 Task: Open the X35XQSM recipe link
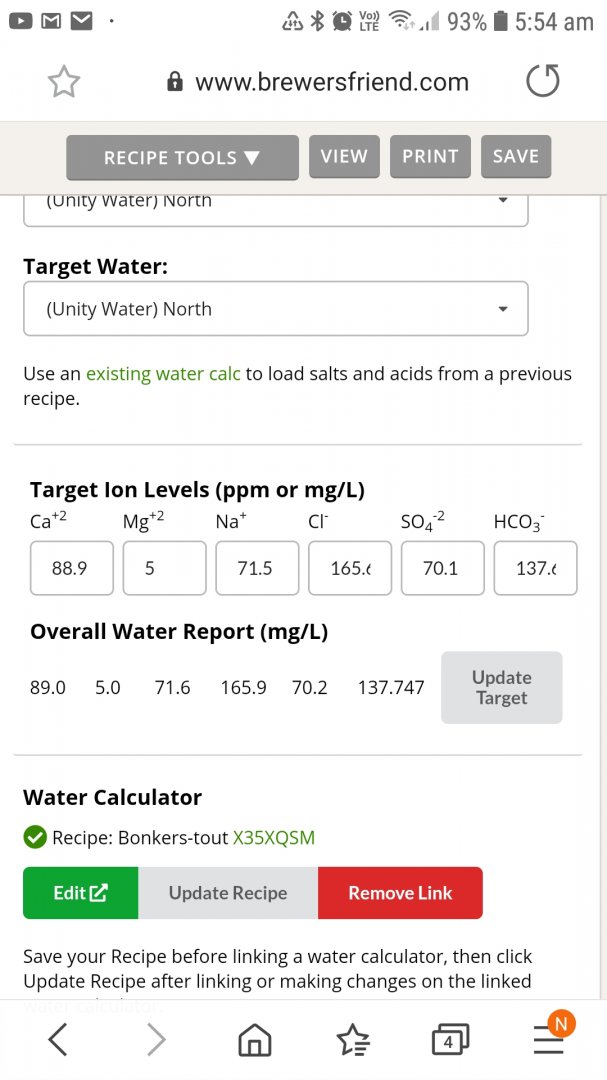[273, 838]
